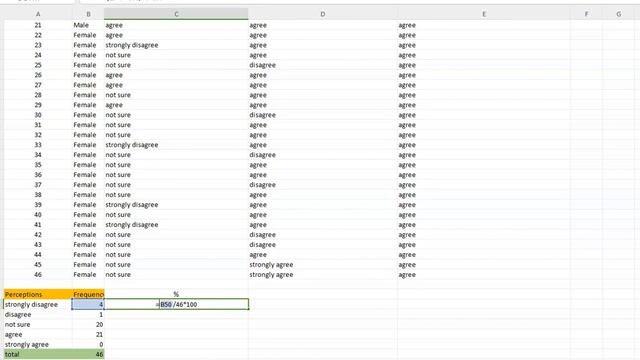Select the frequency value 21 for agree
This screenshot has height=360, width=640.
coord(88,335)
